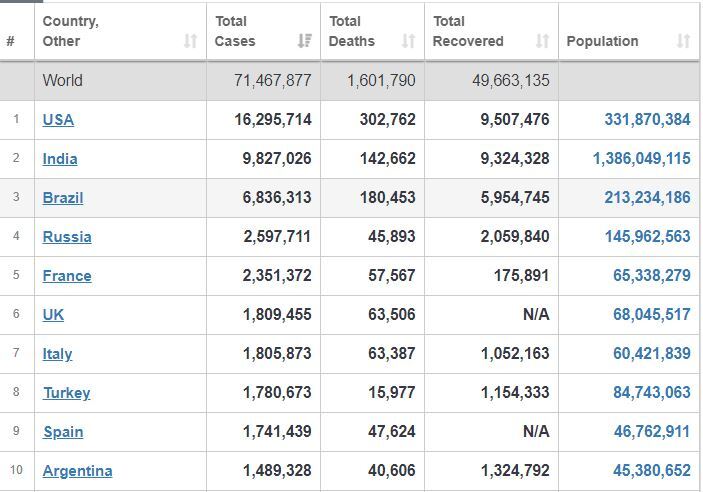703x492 pixels.
Task: Open the Brazil country link
Action: click(x=63, y=198)
